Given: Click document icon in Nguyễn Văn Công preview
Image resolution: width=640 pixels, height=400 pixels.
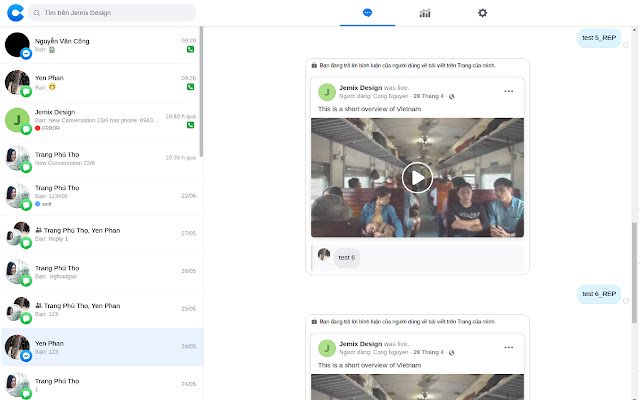Looking at the screenshot, I should 51,50.
